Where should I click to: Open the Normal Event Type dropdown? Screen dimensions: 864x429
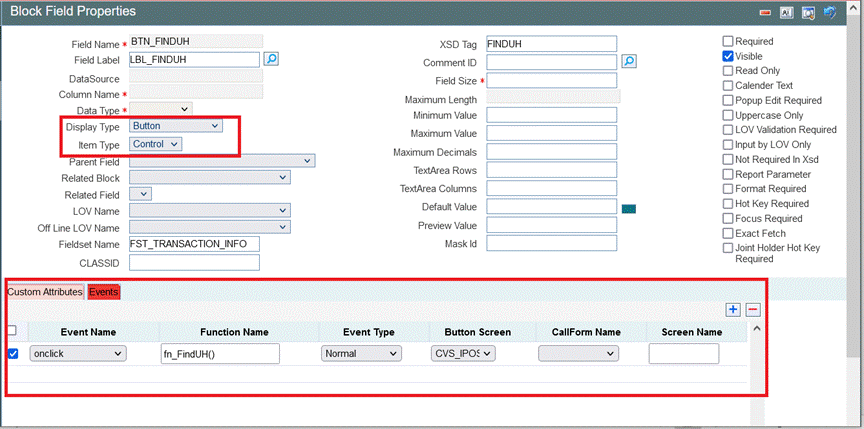point(361,354)
